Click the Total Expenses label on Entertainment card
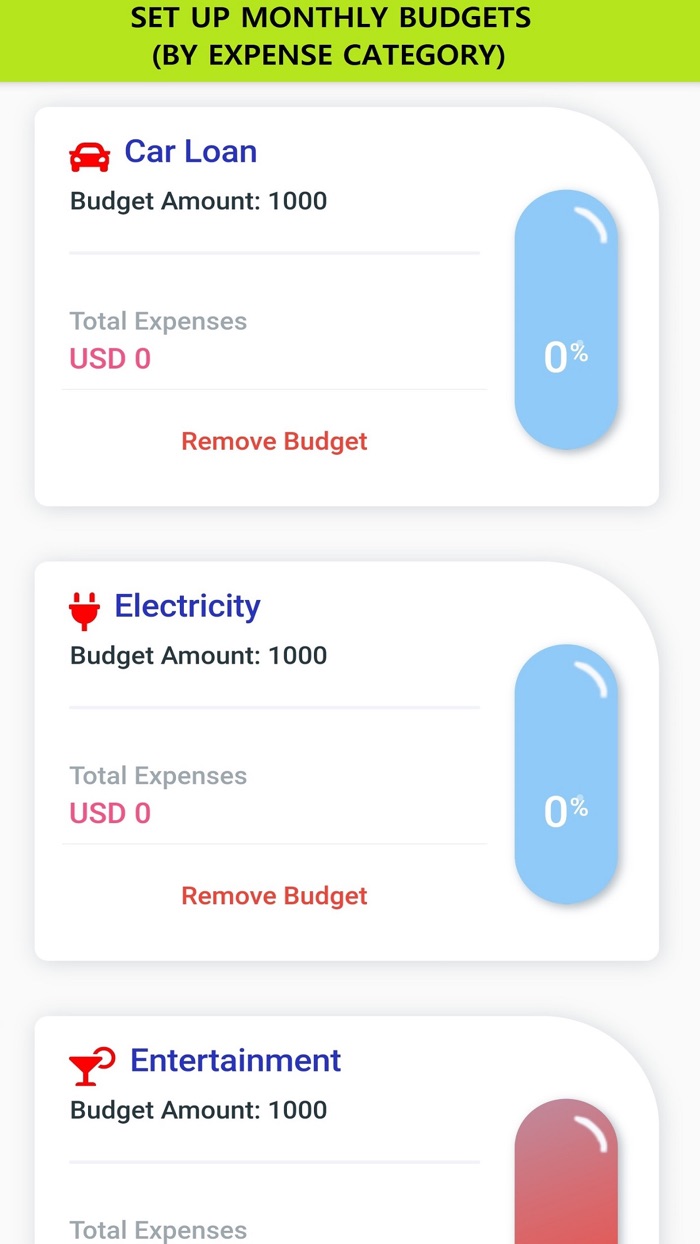Viewport: 700px width, 1244px height. pos(157,1230)
